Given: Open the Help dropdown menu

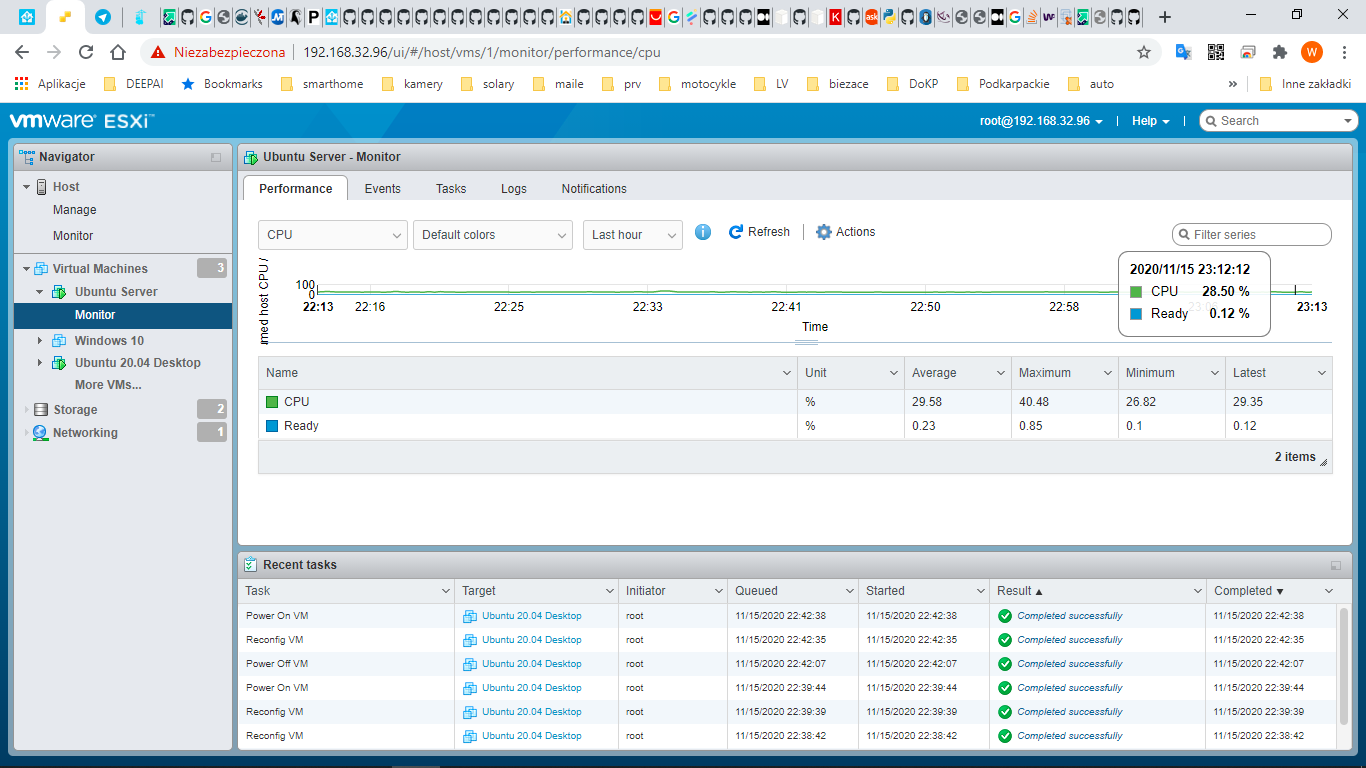Looking at the screenshot, I should 1151,121.
